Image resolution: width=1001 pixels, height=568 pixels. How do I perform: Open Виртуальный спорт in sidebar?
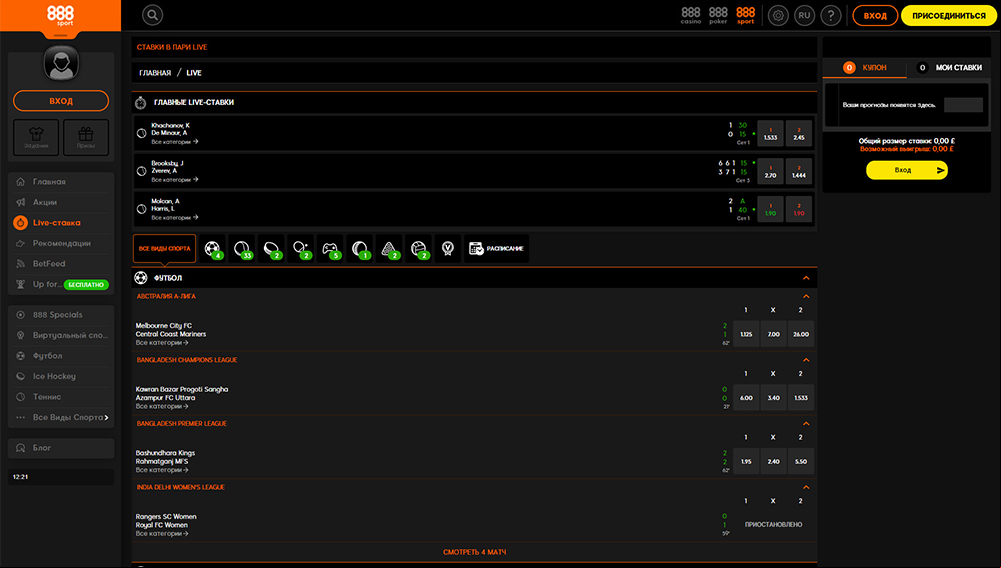point(61,335)
